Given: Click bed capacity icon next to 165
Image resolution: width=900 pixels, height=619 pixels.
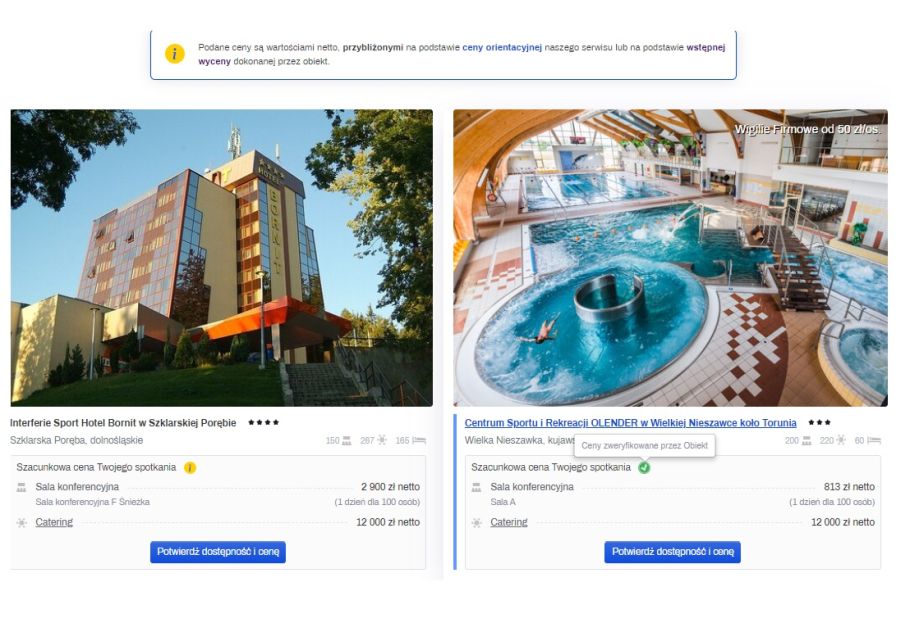Looking at the screenshot, I should tap(419, 440).
